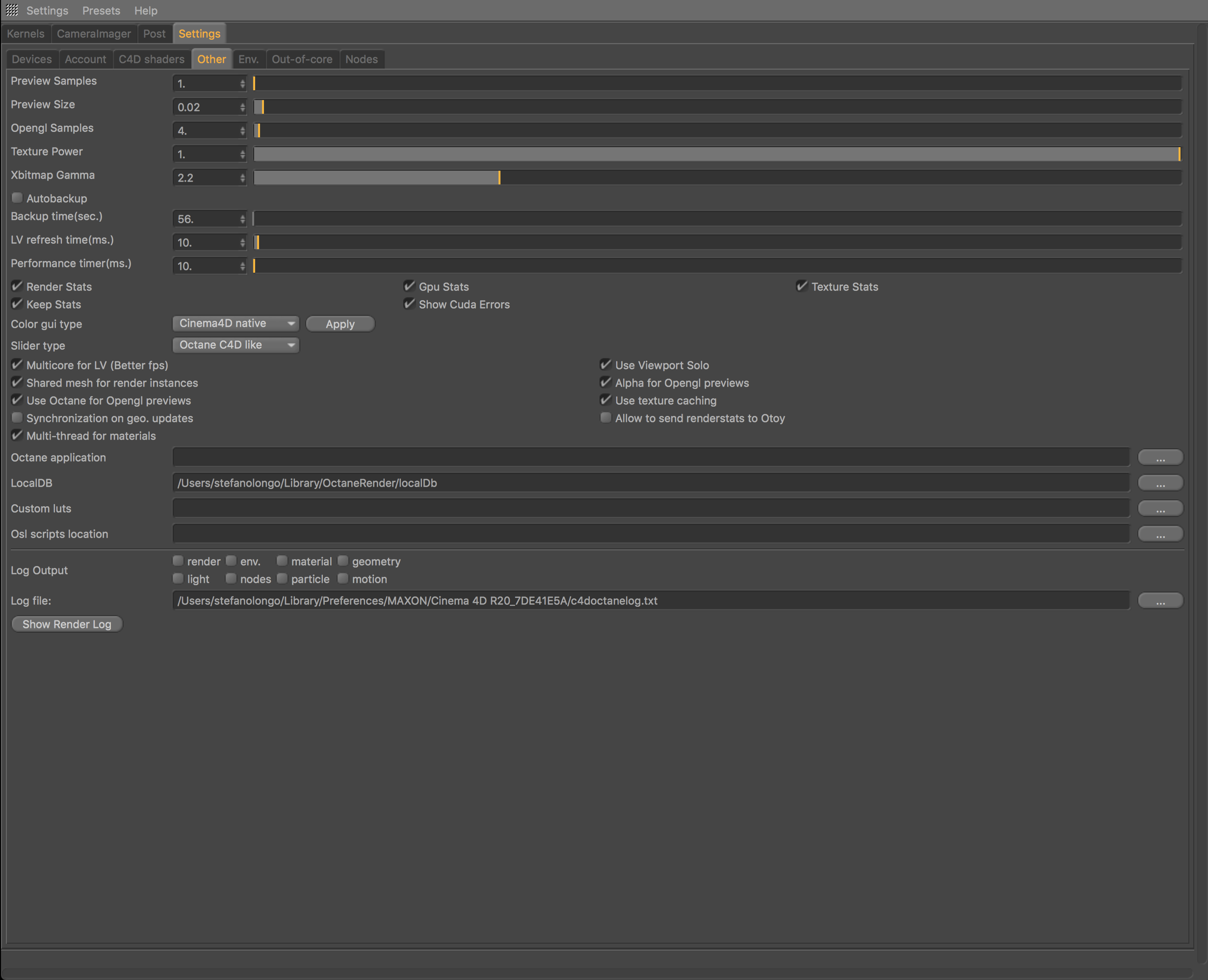
Task: Open the Out-of-core sub-tab
Action: [302, 59]
